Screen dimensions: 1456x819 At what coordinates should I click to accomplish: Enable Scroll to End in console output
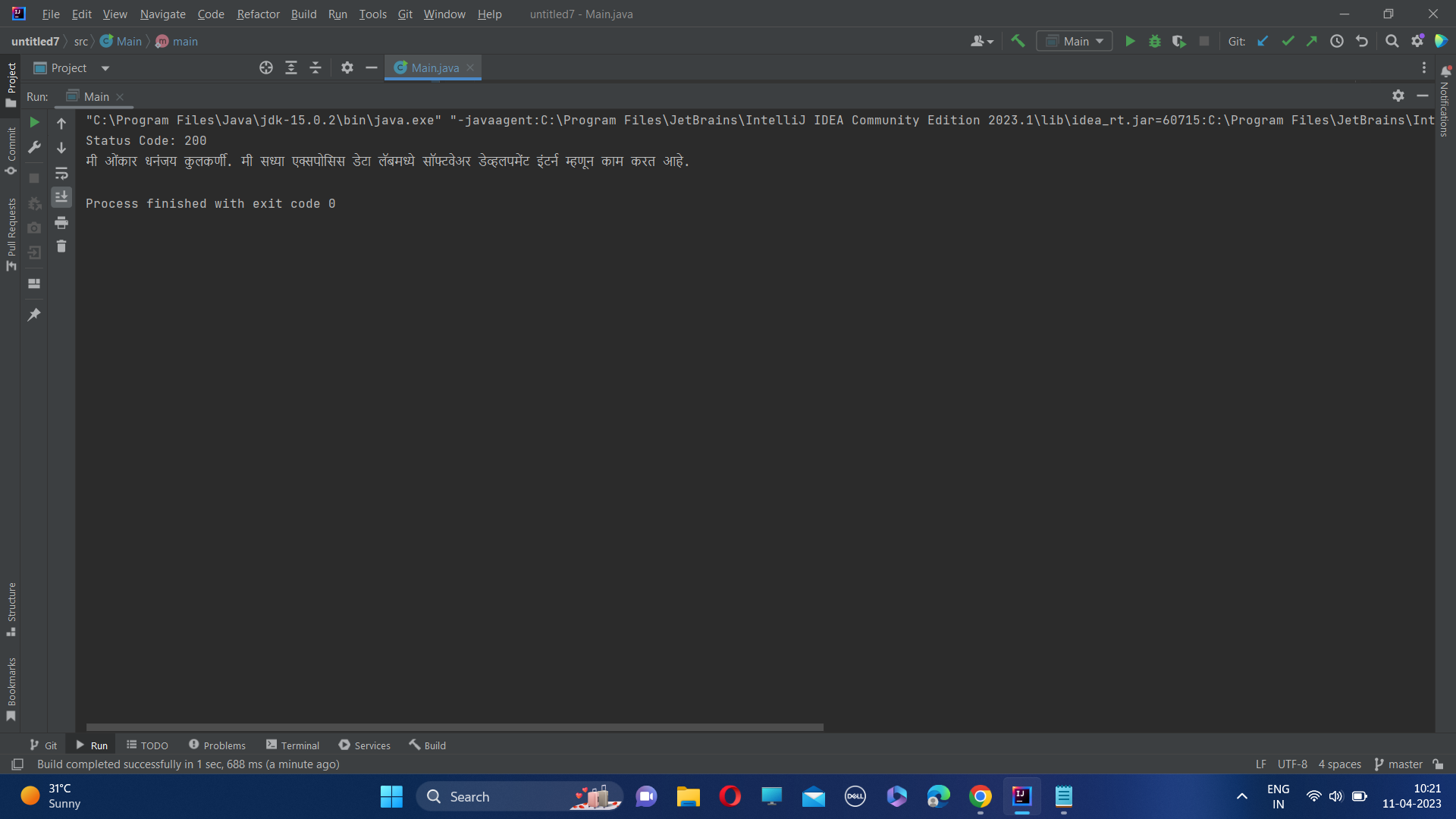[x=61, y=197]
